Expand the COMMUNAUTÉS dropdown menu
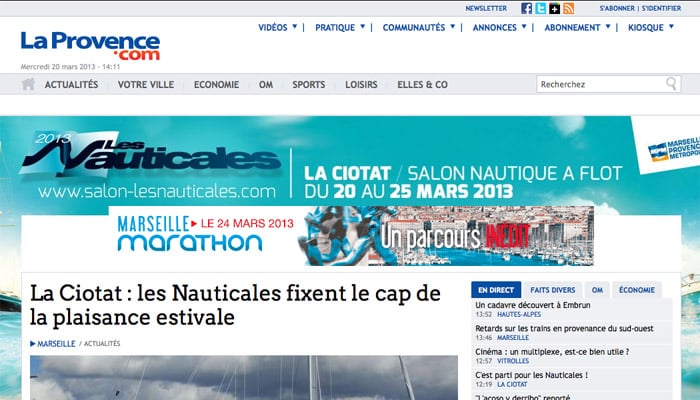Screen dimensions: 700x400 pyautogui.click(x=419, y=27)
